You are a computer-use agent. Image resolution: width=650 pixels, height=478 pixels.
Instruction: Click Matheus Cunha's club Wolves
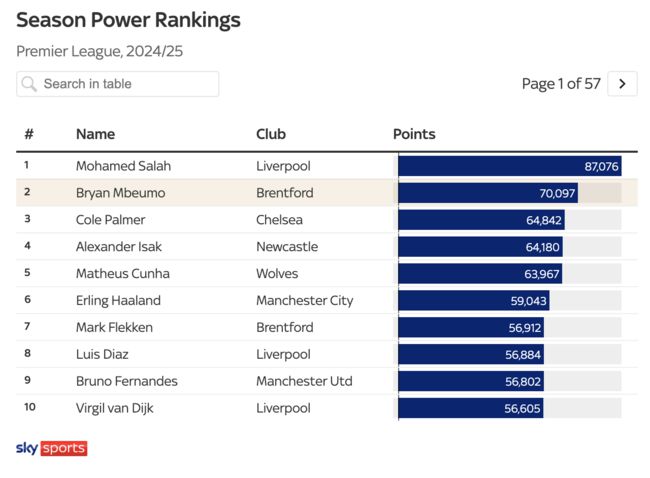277,274
